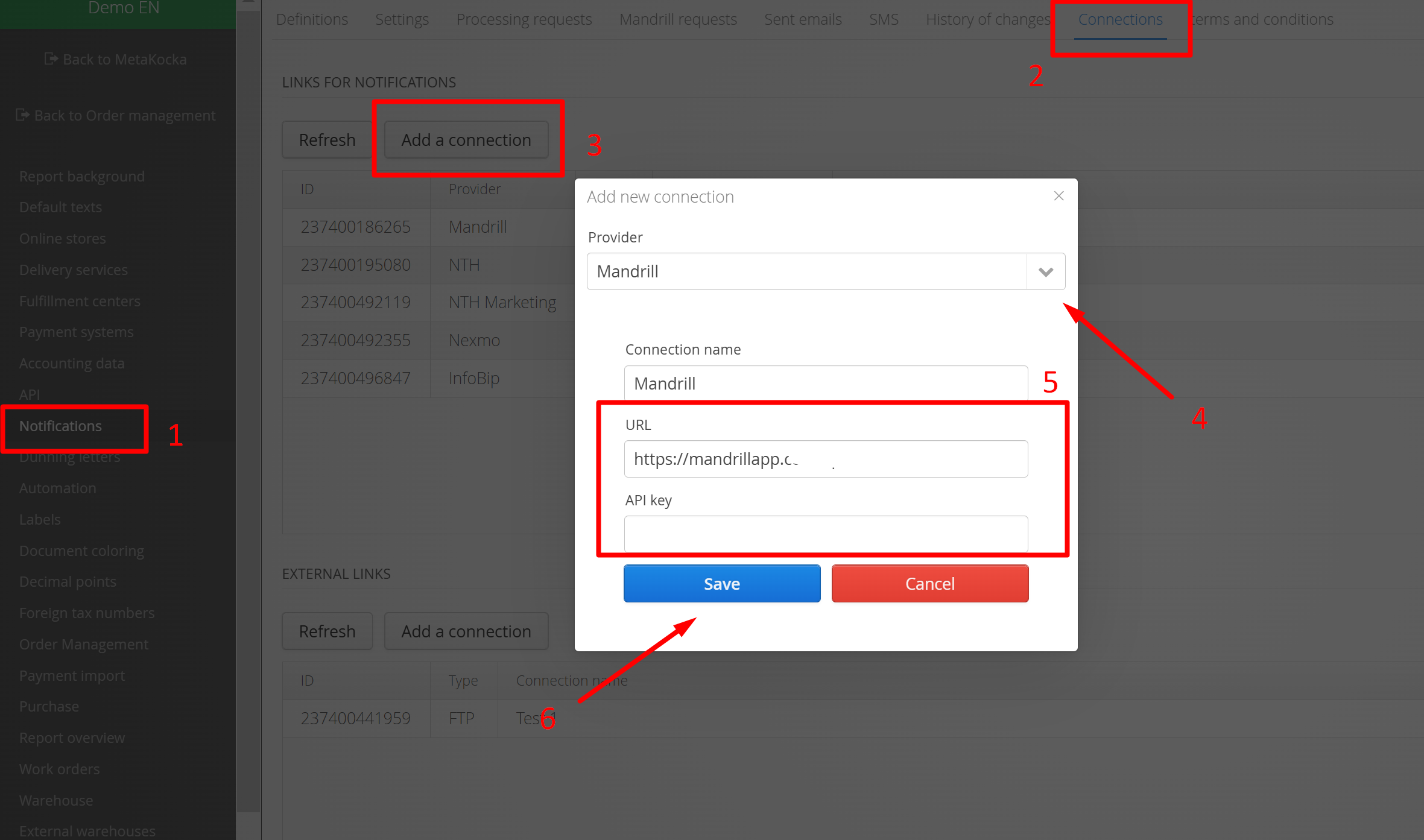
Task: Open the Connections tab
Action: (1120, 19)
